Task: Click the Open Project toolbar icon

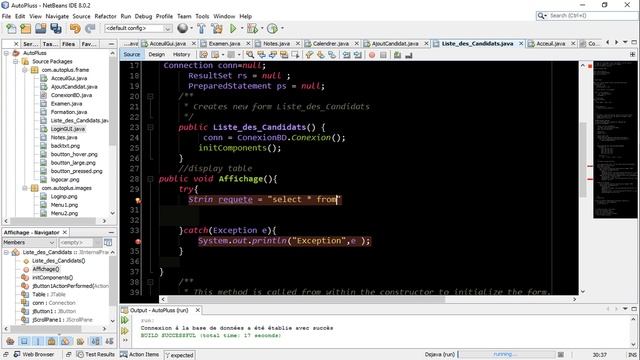Action: click(41, 29)
